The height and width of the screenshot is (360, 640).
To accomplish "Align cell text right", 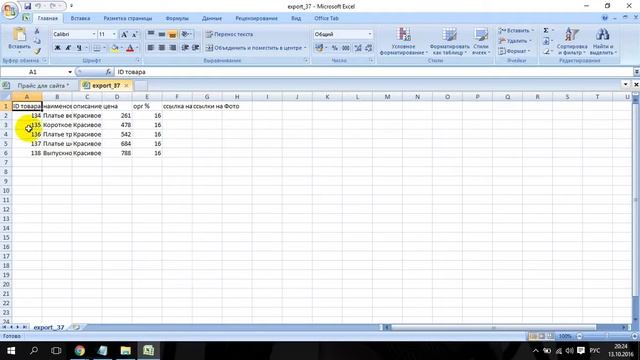I will 172,48.
